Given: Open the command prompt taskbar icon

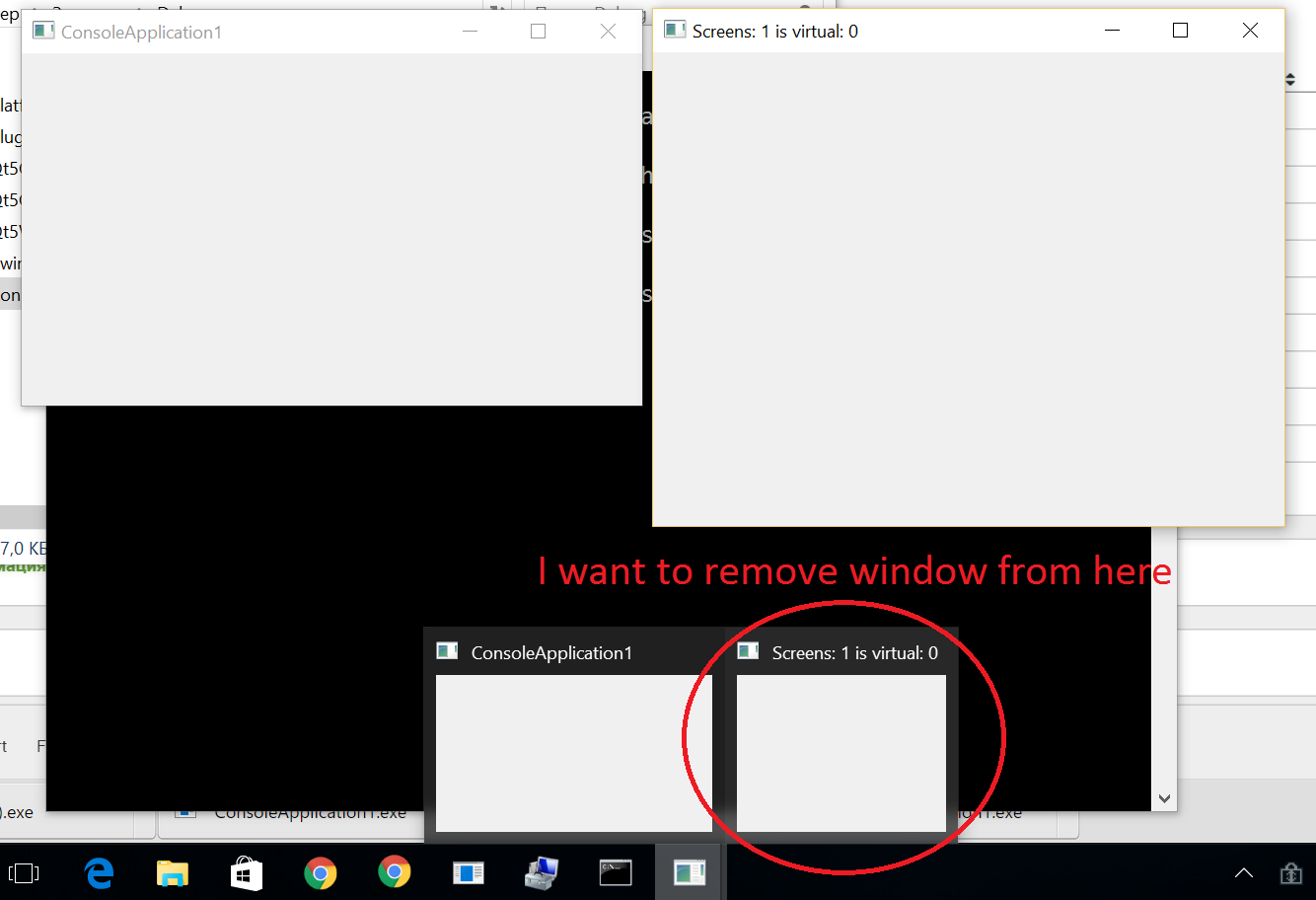Looking at the screenshot, I should pos(616,872).
